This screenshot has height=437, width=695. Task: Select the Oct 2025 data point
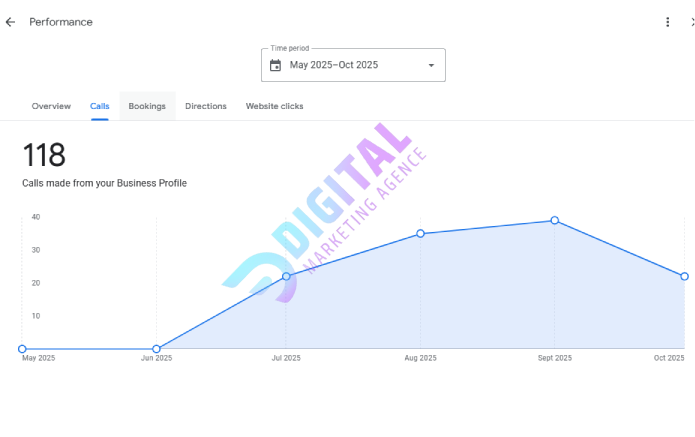(685, 276)
